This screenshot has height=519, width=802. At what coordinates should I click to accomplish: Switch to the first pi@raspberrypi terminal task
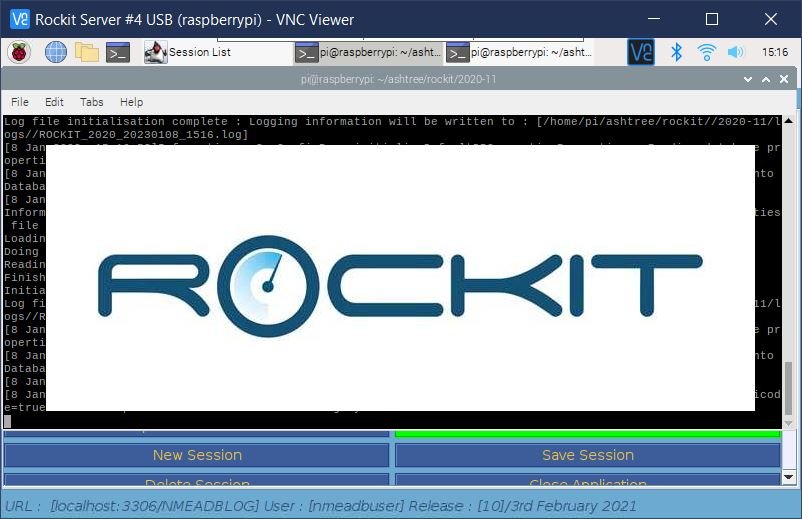[x=368, y=53]
